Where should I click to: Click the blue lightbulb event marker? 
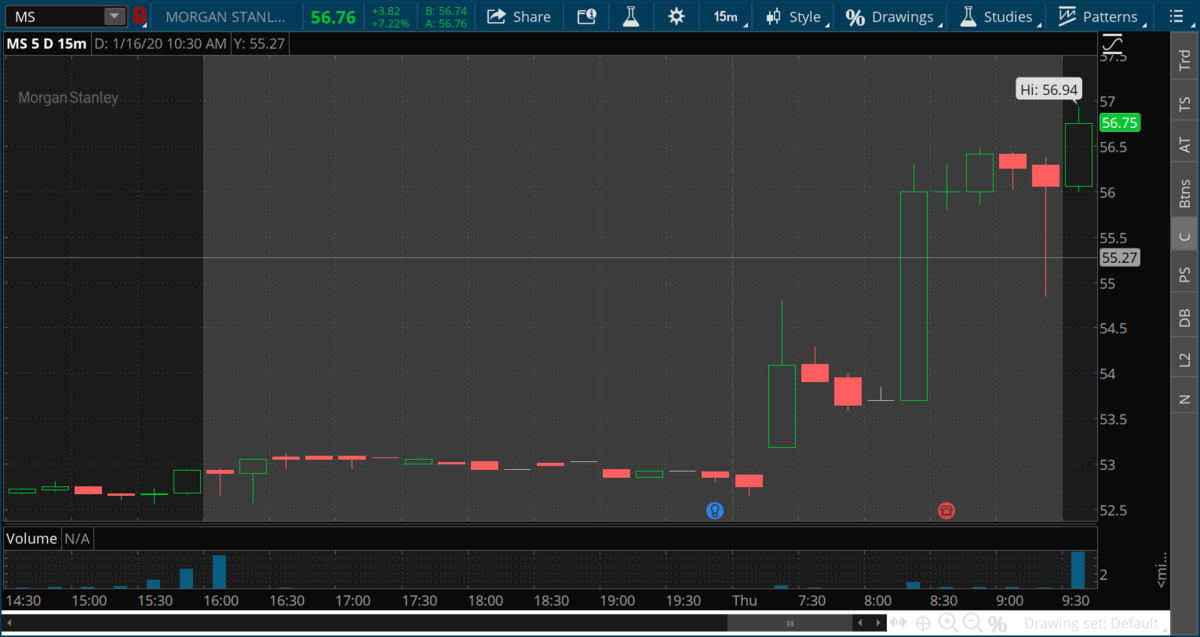tap(714, 510)
